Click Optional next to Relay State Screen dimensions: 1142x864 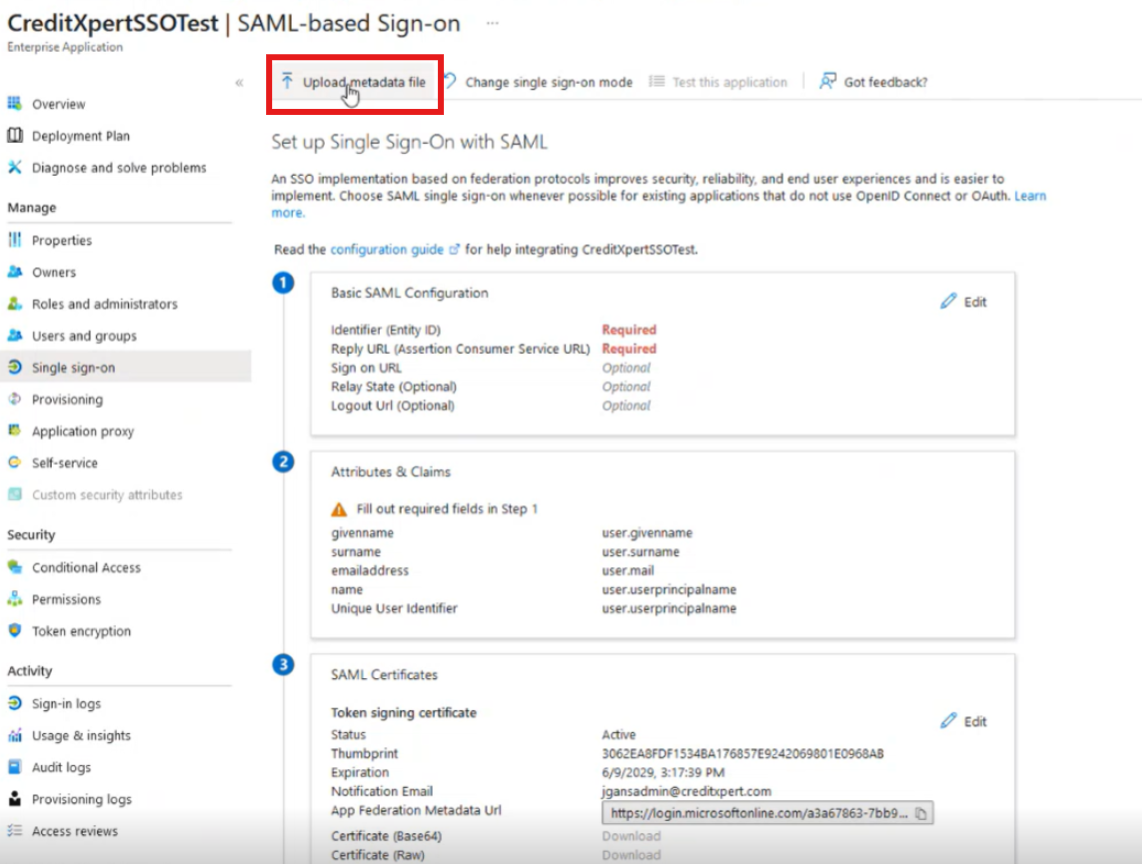pos(626,387)
